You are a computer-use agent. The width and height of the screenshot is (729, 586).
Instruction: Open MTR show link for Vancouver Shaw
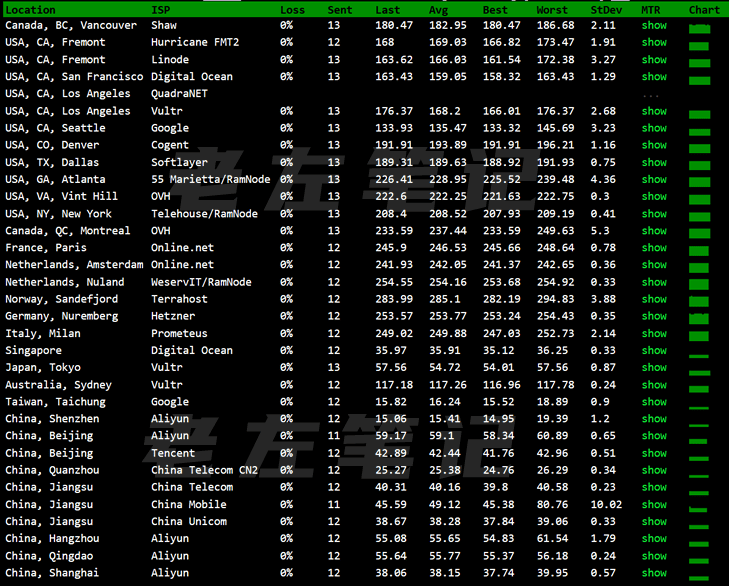coord(654,25)
